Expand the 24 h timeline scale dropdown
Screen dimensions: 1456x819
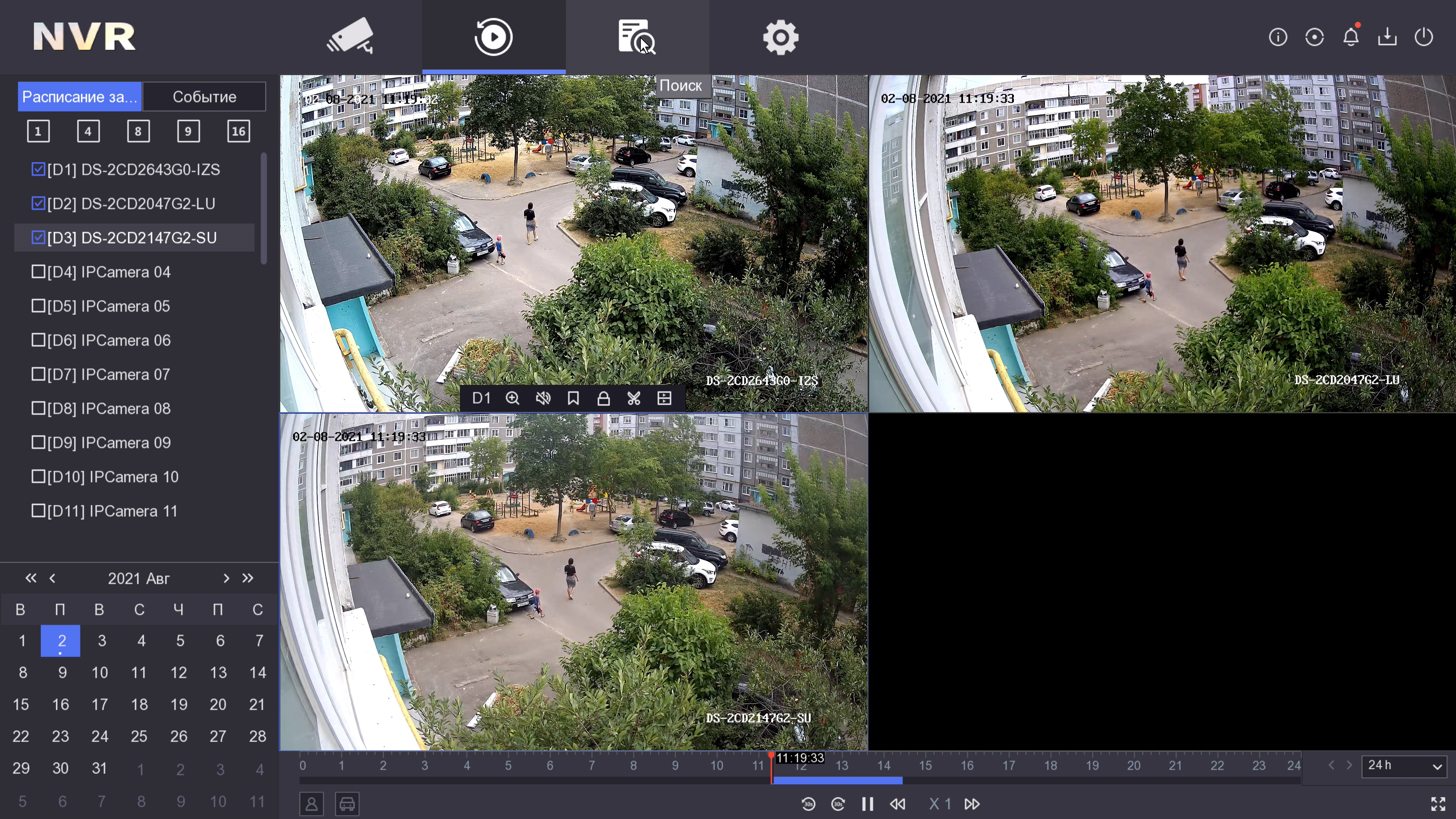pos(1404,766)
